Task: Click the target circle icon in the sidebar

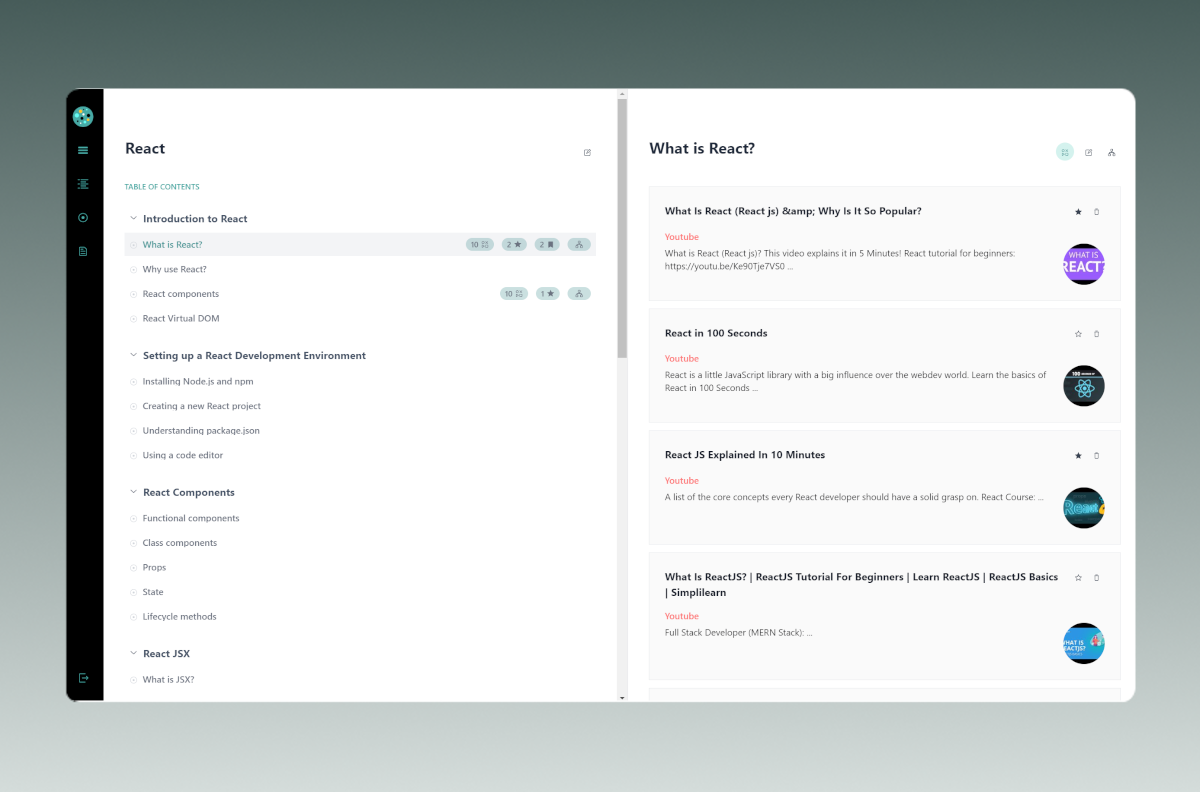Action: [x=83, y=217]
